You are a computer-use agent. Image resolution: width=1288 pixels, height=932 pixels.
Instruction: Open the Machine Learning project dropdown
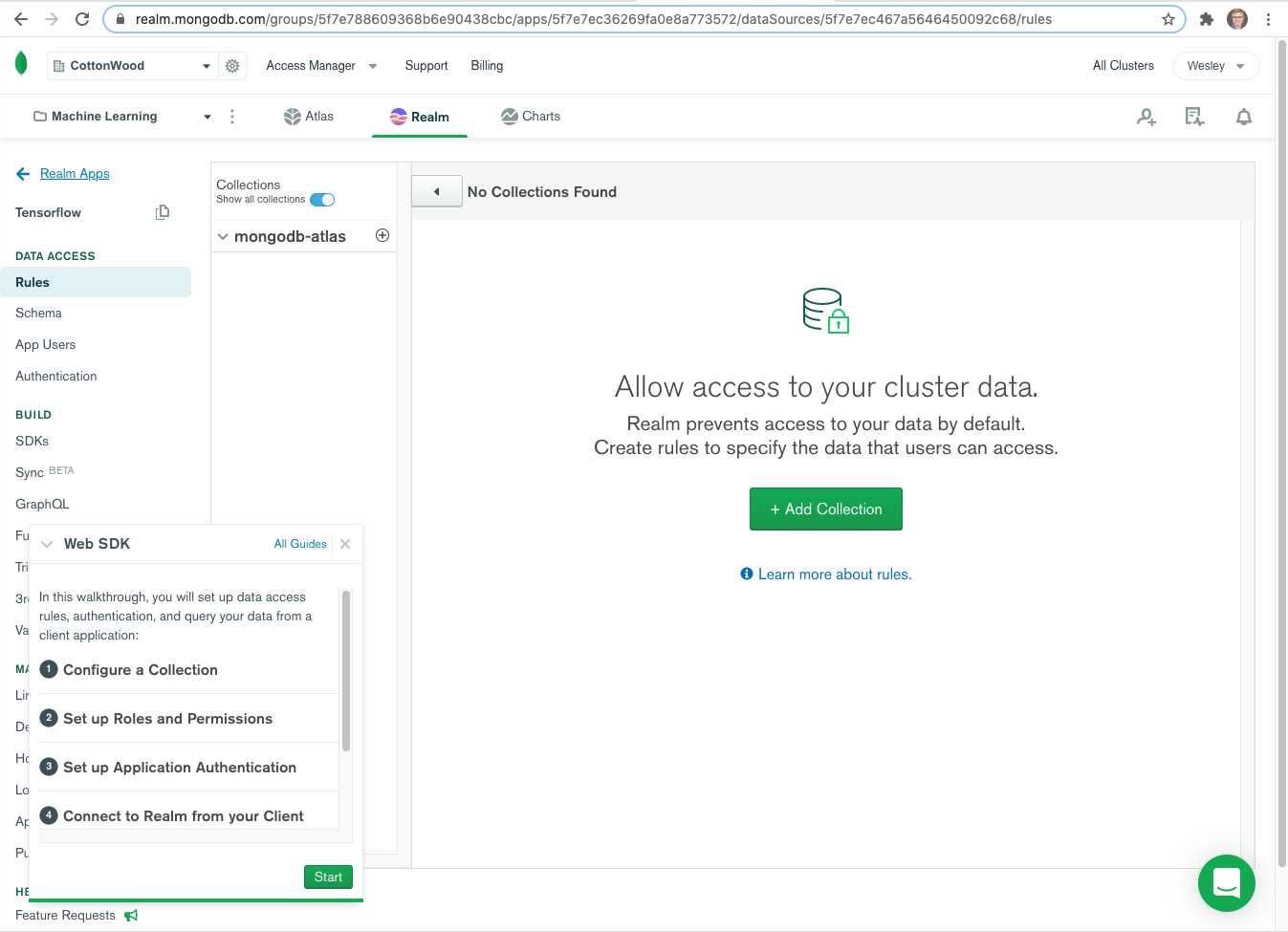point(121,117)
